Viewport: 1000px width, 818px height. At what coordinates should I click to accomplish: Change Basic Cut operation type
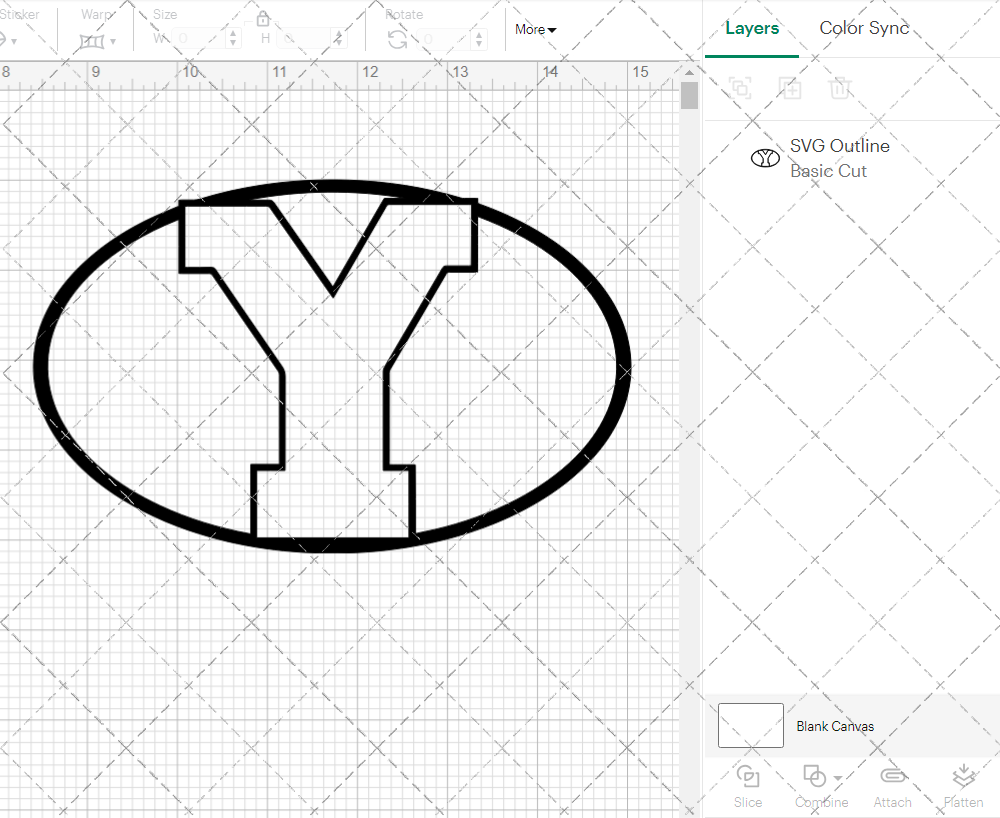pos(829,171)
